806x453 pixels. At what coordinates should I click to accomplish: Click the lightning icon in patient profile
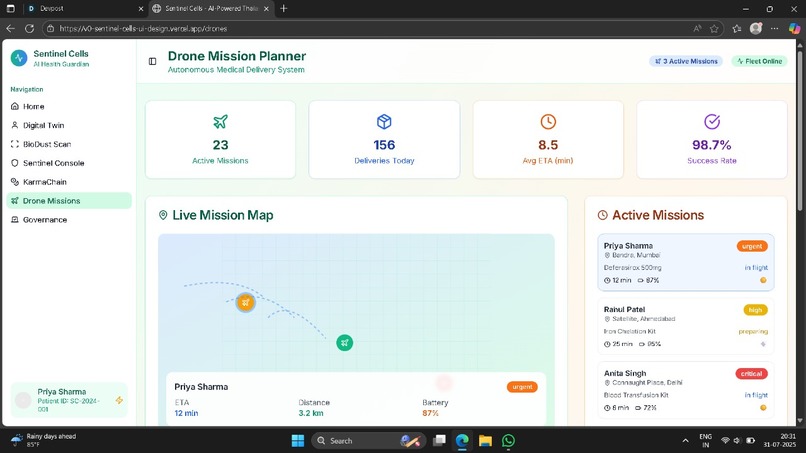[x=119, y=400]
